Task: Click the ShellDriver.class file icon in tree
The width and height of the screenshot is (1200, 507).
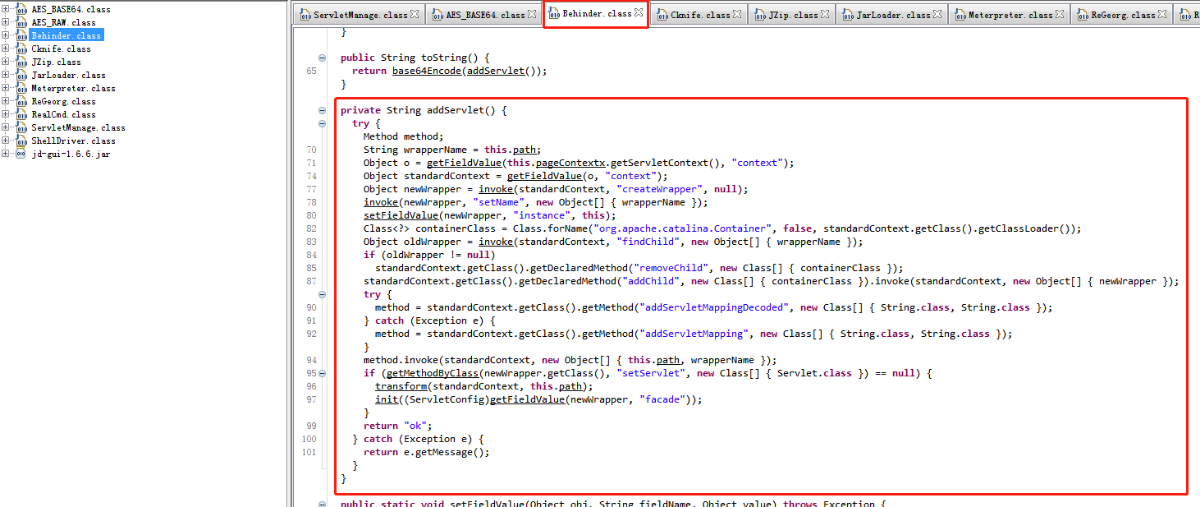Action: (20, 141)
